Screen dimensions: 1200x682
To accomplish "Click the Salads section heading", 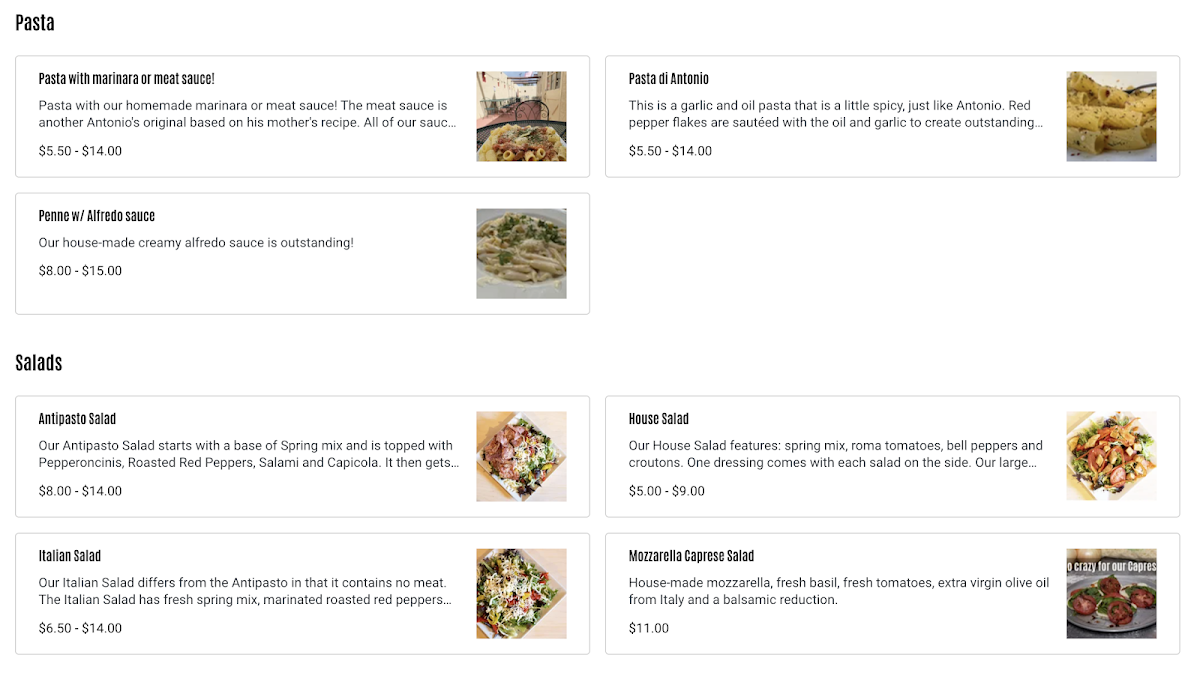I will [x=39, y=363].
